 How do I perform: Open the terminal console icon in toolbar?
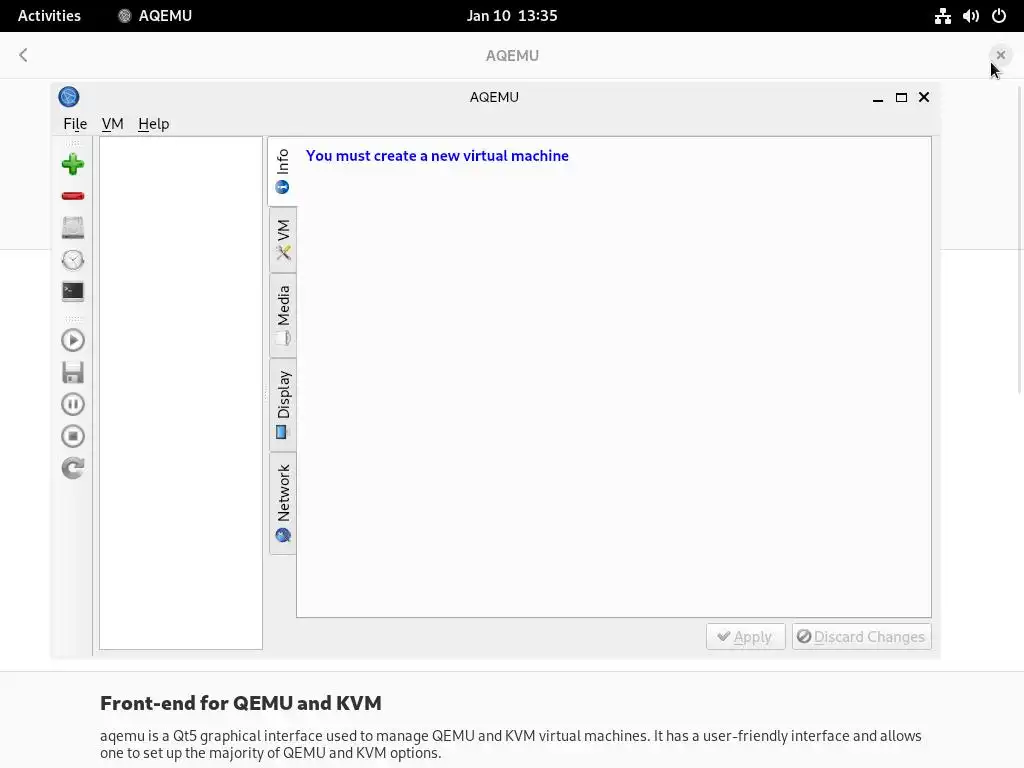[72, 291]
